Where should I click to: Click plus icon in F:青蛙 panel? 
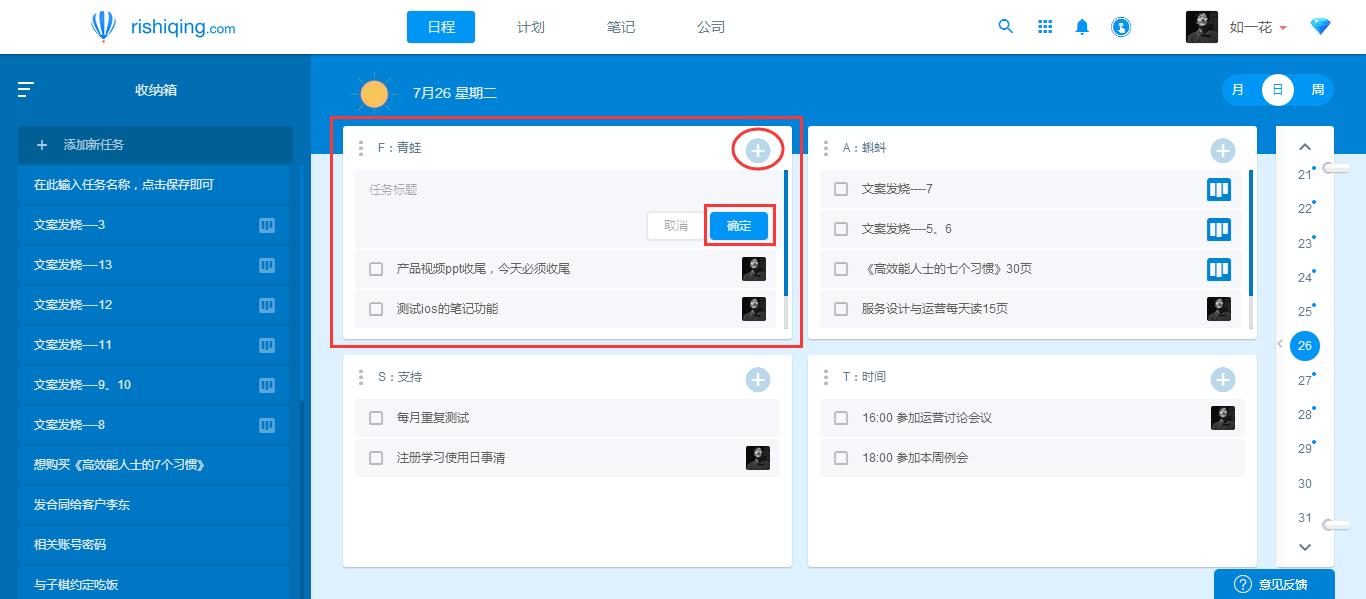tap(758, 150)
